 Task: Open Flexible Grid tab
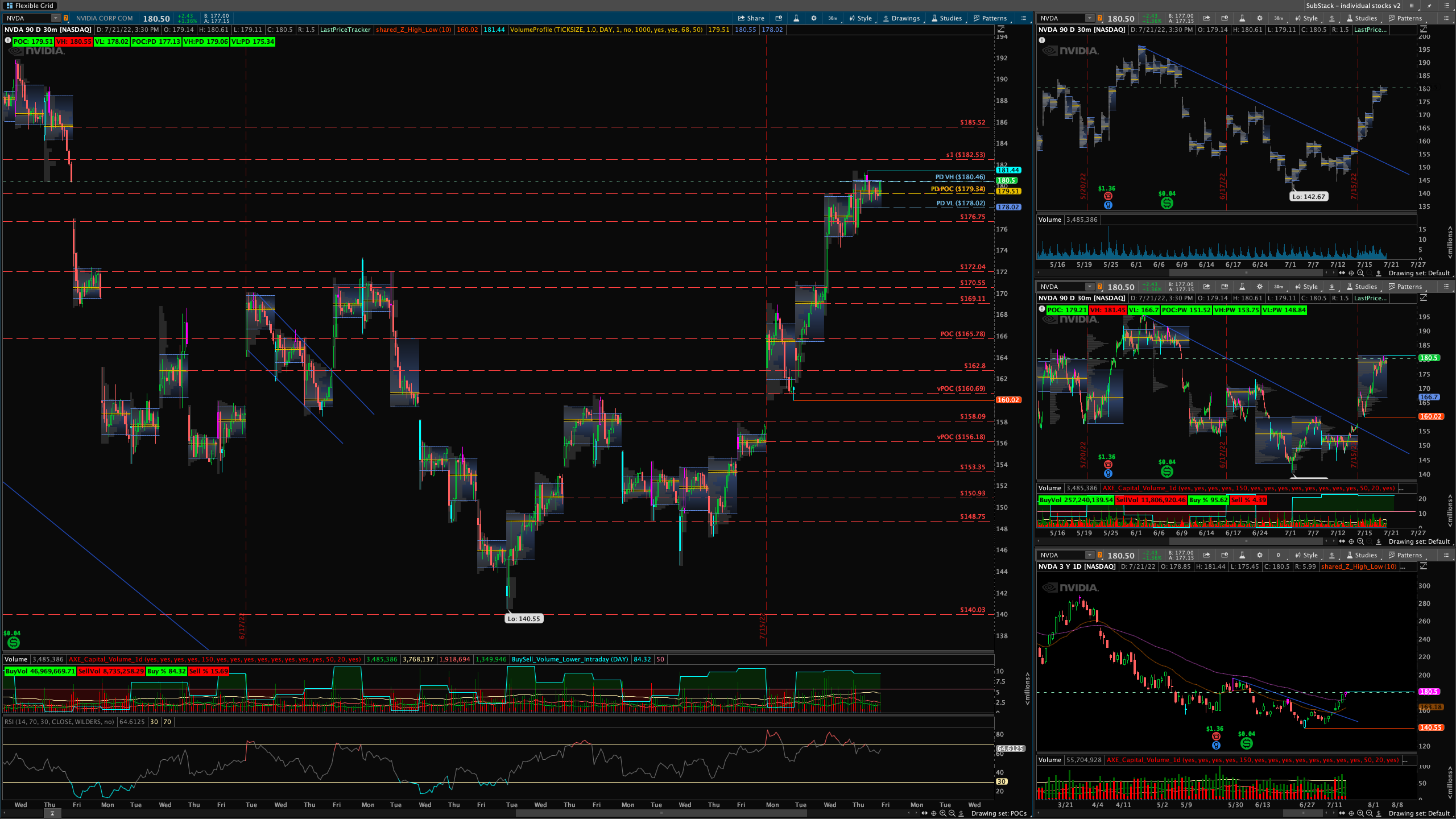(30, 6)
